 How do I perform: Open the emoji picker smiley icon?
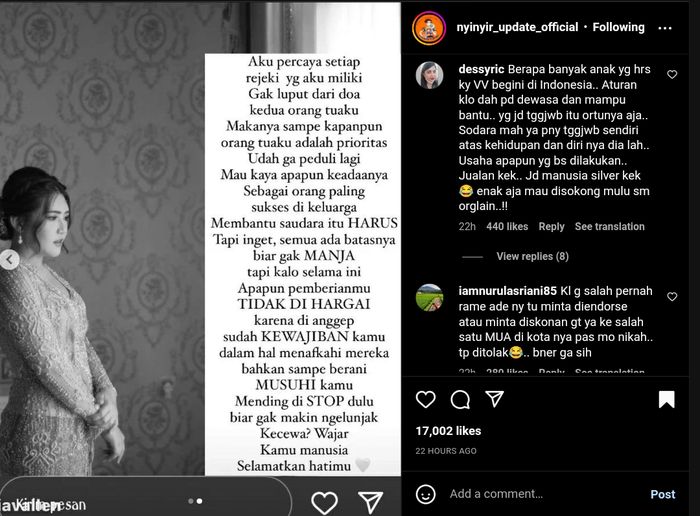pos(425,494)
